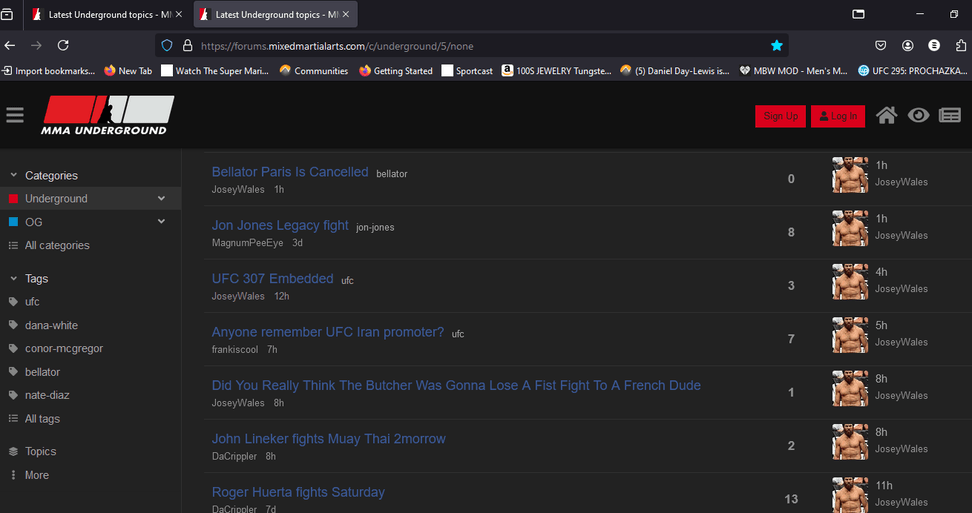972x513 pixels.
Task: Open the Roger Huerta fights Saturday topic
Action: point(298,492)
